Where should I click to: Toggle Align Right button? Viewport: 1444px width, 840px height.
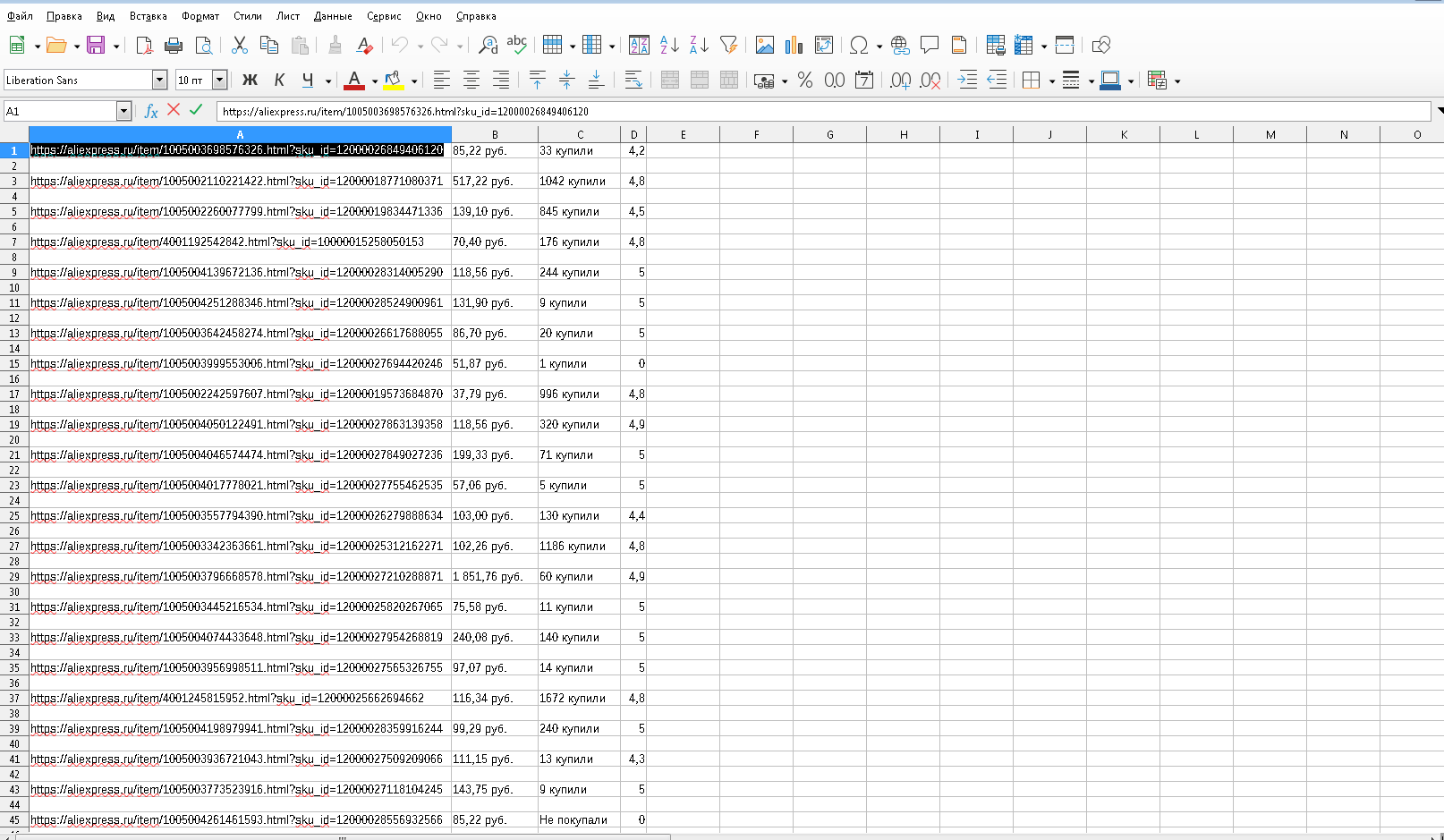coord(501,81)
